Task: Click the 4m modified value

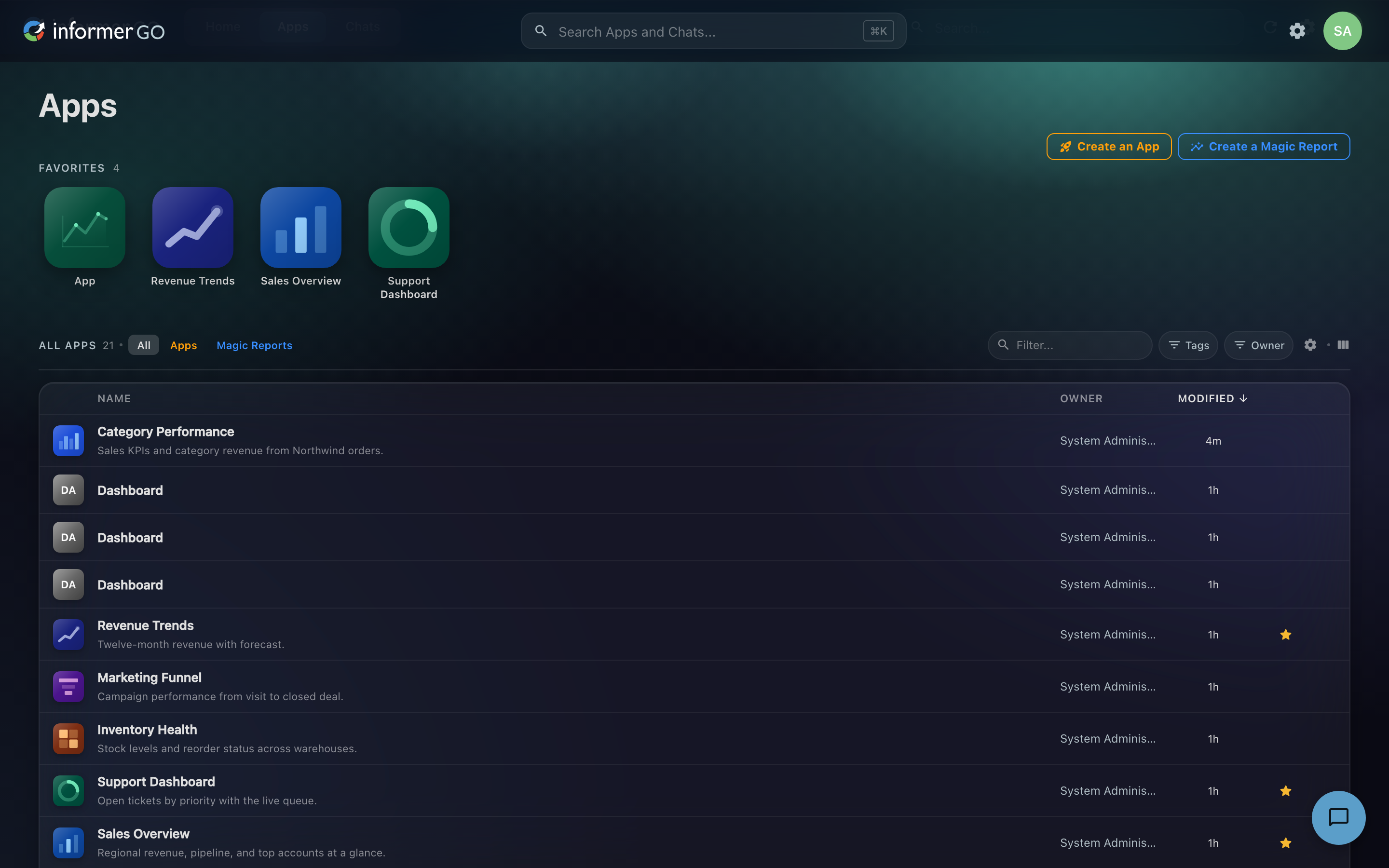Action: click(1213, 441)
